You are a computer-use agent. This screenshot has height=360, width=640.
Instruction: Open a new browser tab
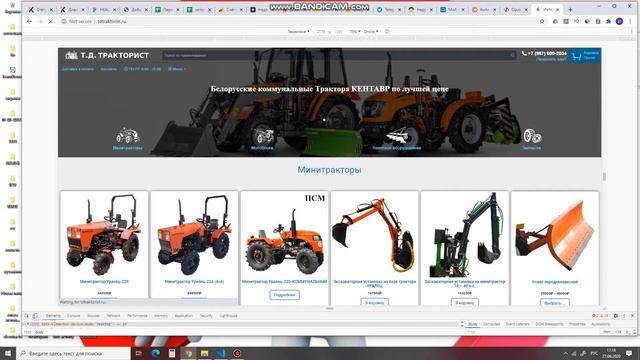point(570,9)
